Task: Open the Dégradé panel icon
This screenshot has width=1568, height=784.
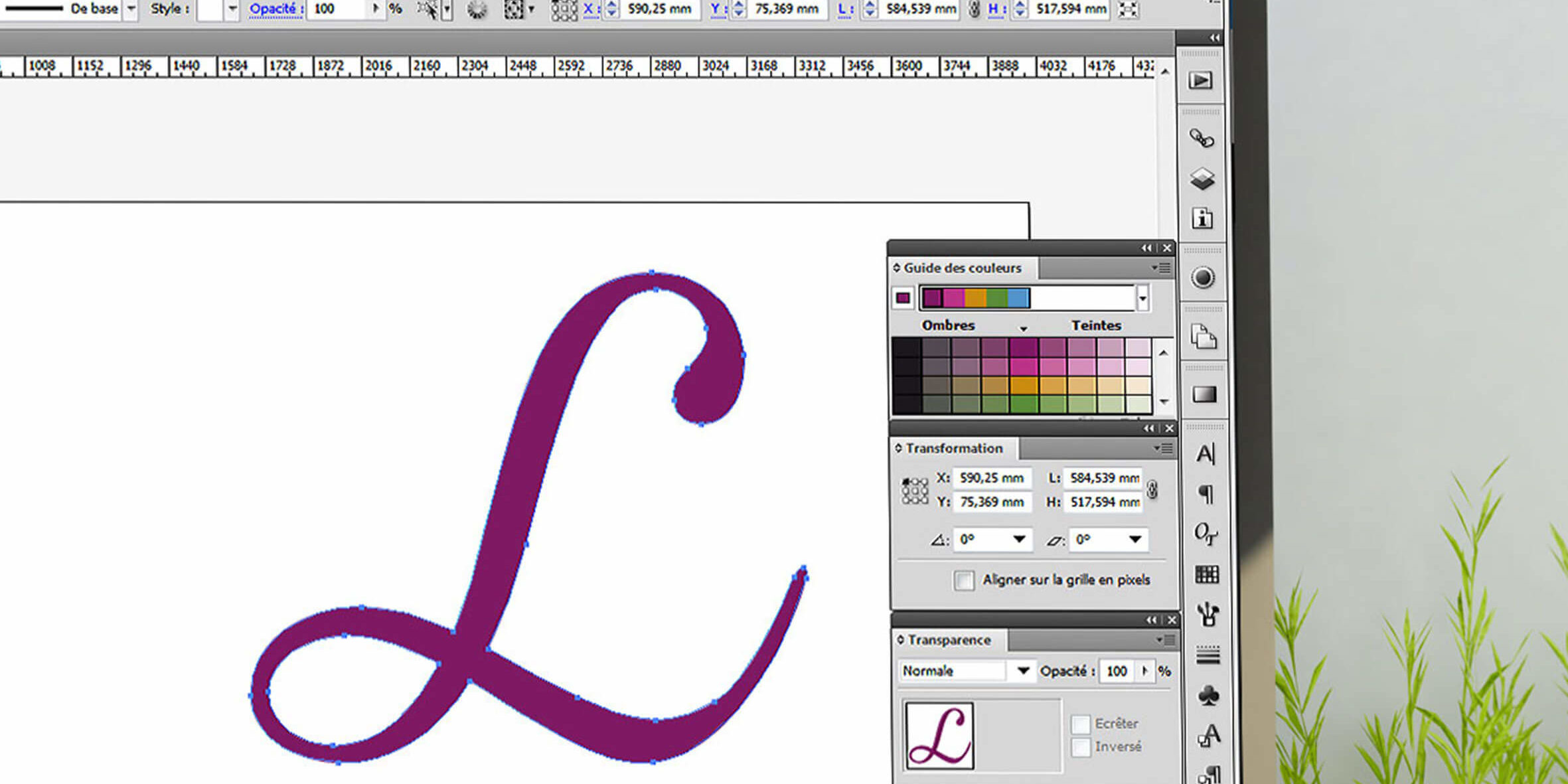Action: point(1205,394)
